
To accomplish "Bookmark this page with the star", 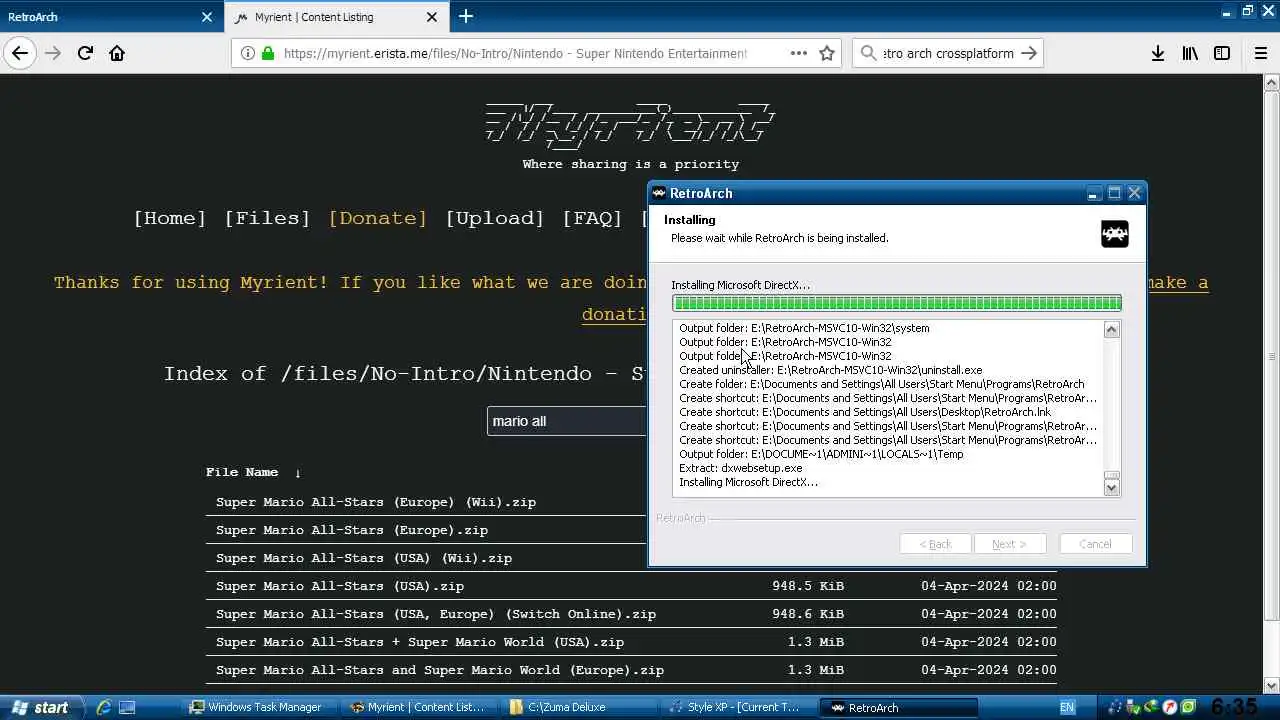I will 827,53.
